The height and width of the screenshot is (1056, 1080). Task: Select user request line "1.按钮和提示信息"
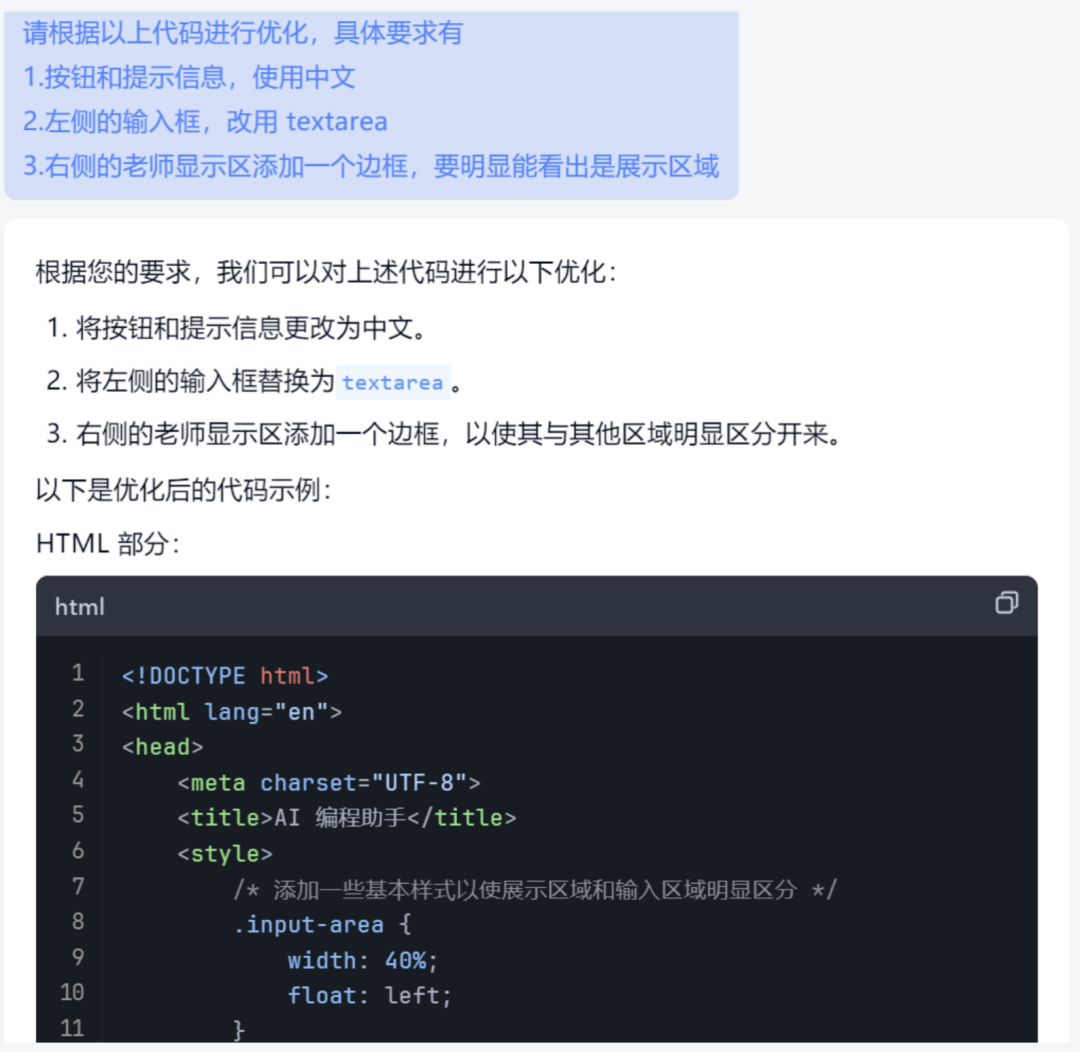pos(189,77)
